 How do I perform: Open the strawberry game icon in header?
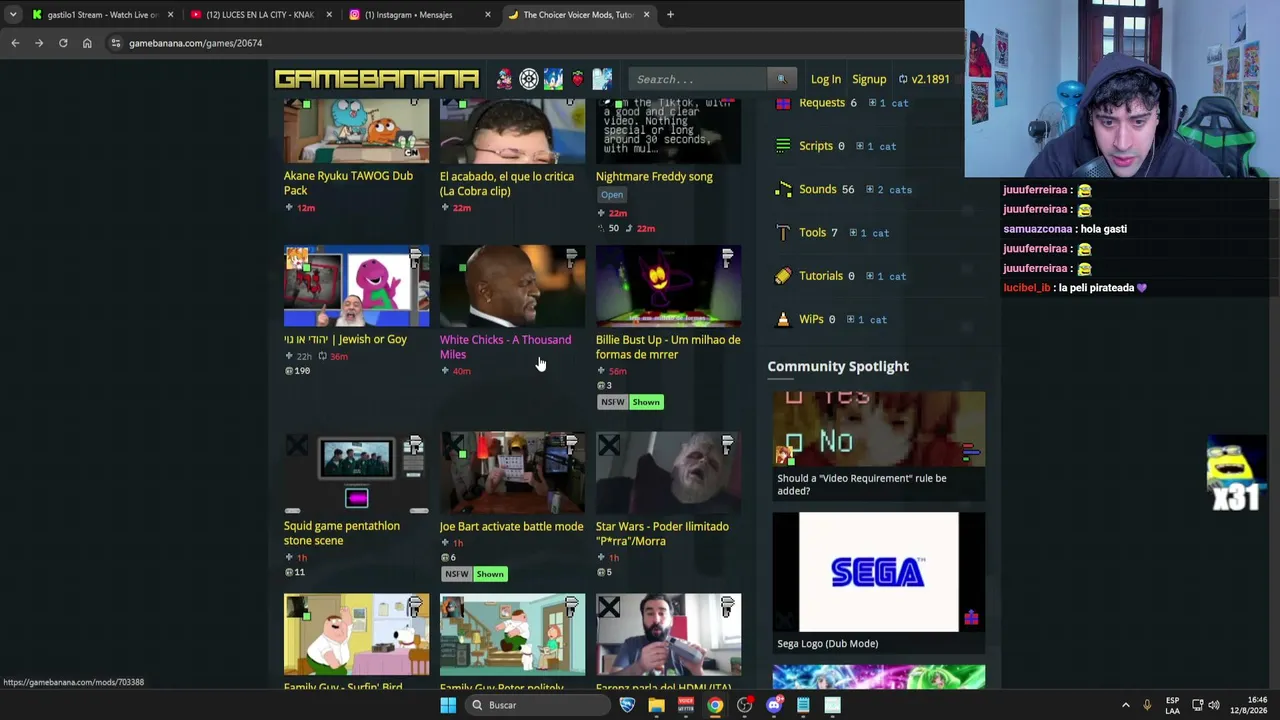click(577, 79)
